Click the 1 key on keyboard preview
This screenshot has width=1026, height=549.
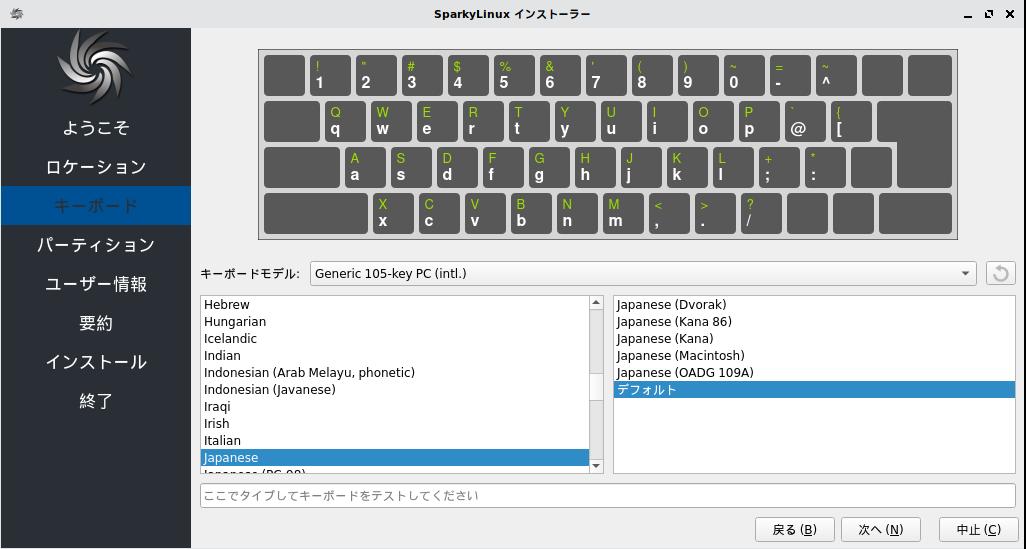[x=330, y=75]
